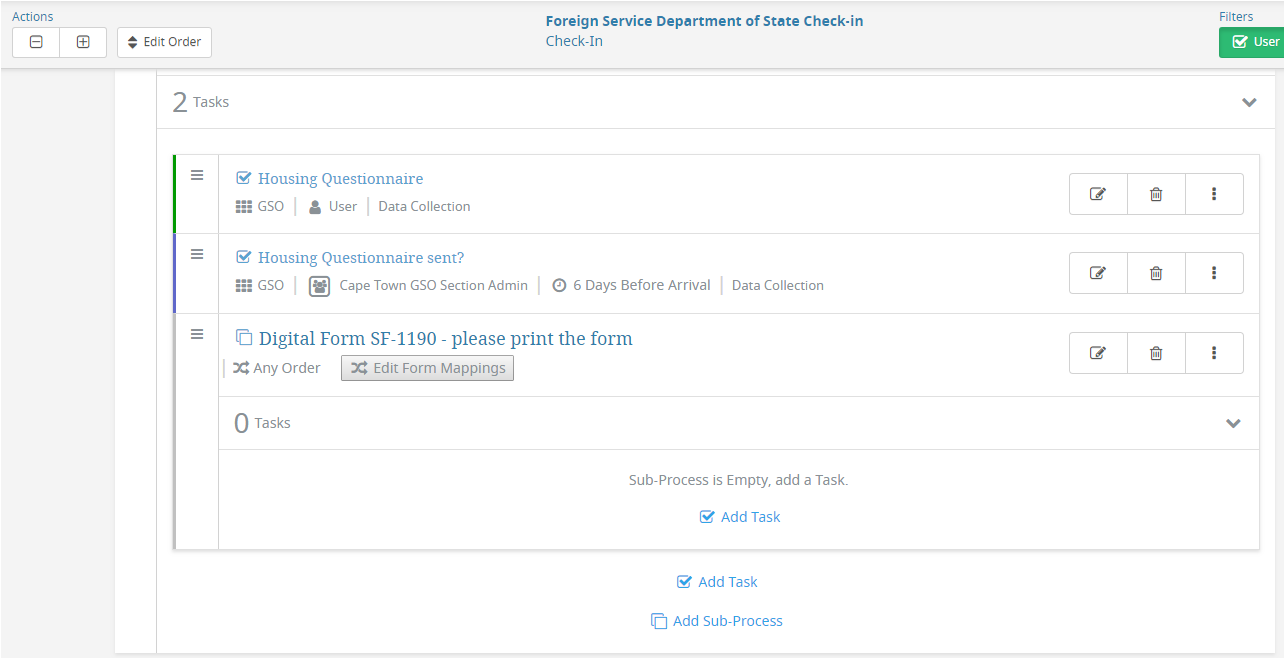The height and width of the screenshot is (659, 1285).
Task: Grab drag handle for Housing Questionnaire sent?
Action: pyautogui.click(x=197, y=254)
